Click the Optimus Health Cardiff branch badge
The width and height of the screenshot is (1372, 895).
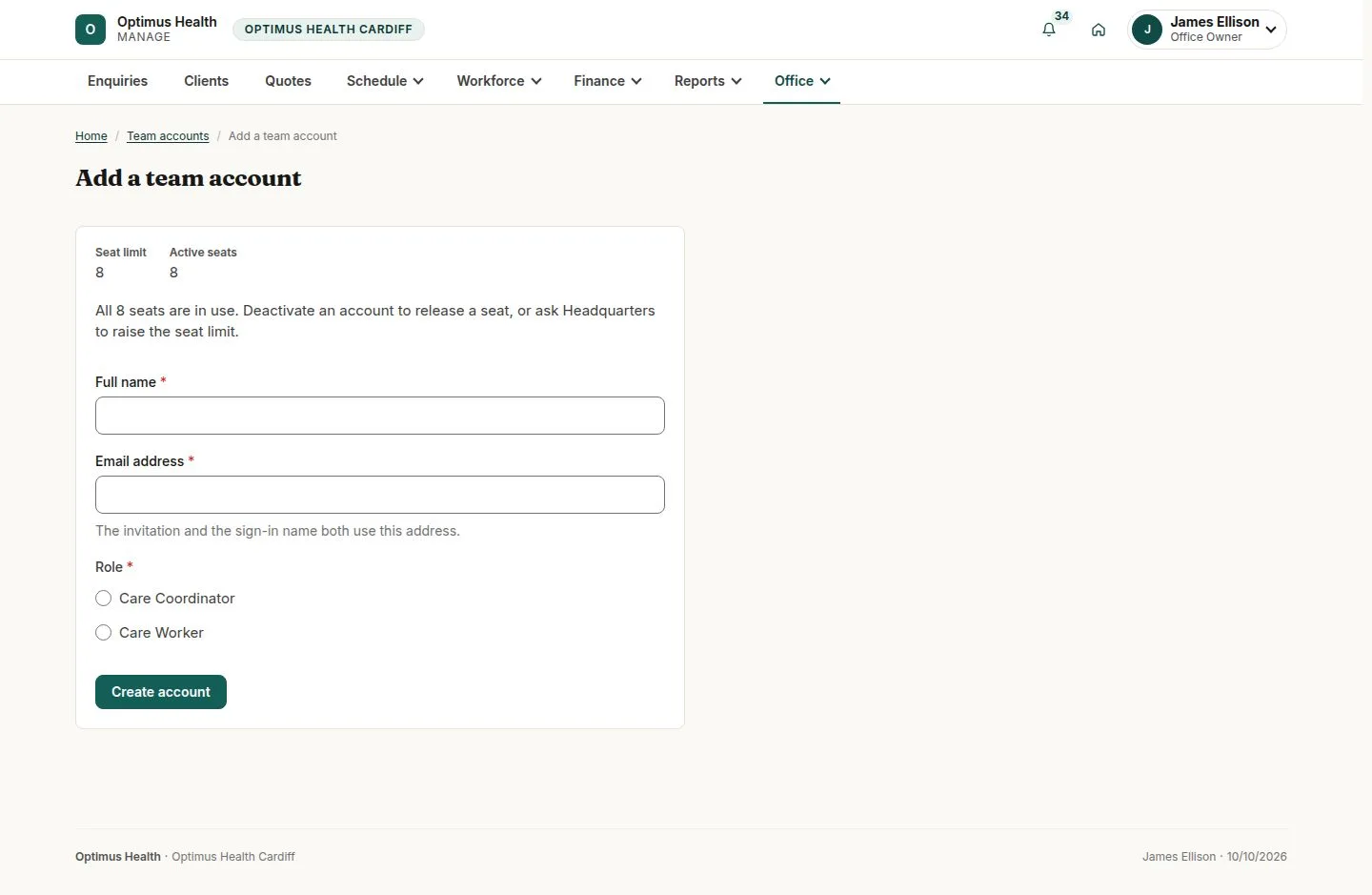click(329, 30)
